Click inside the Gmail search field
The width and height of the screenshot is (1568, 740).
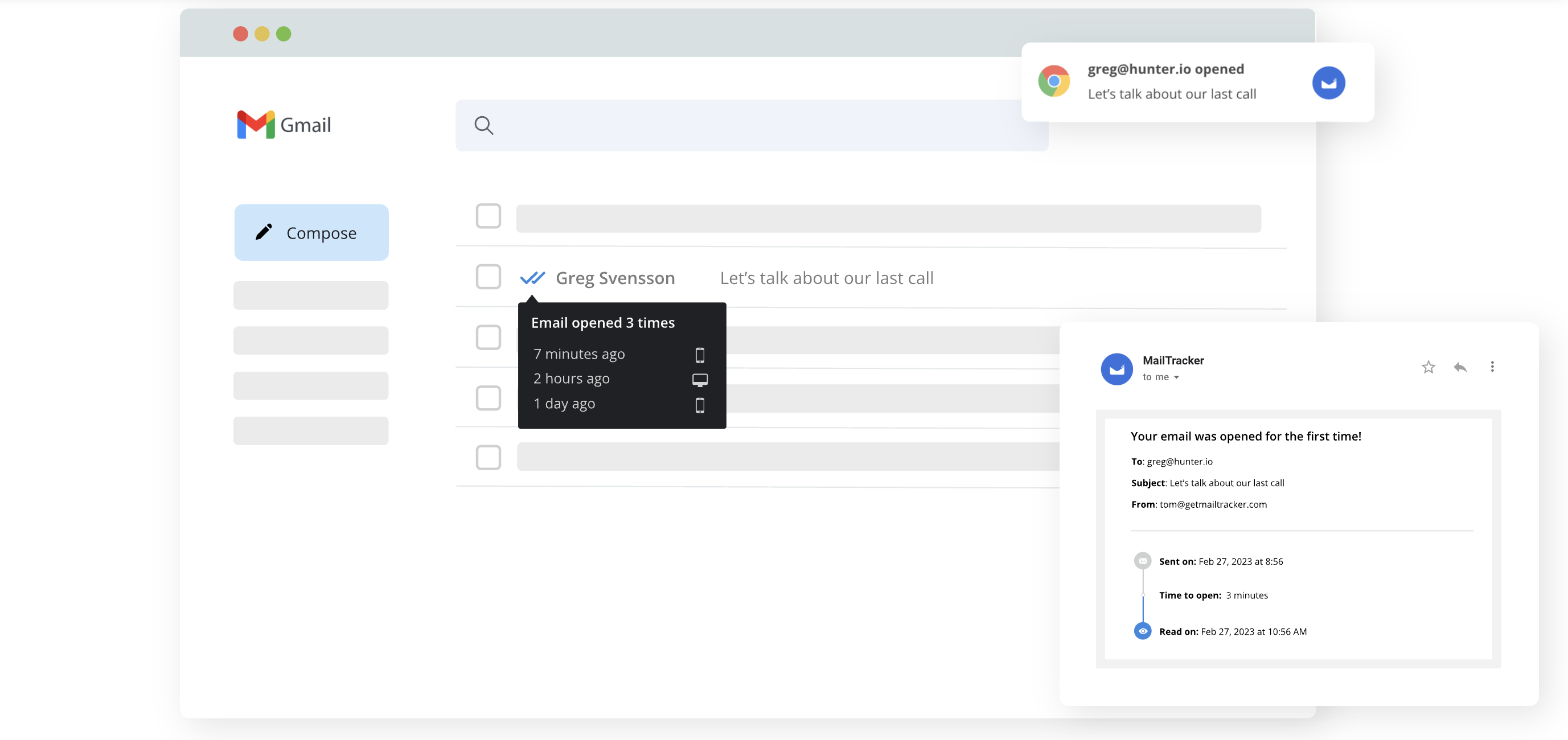752,125
